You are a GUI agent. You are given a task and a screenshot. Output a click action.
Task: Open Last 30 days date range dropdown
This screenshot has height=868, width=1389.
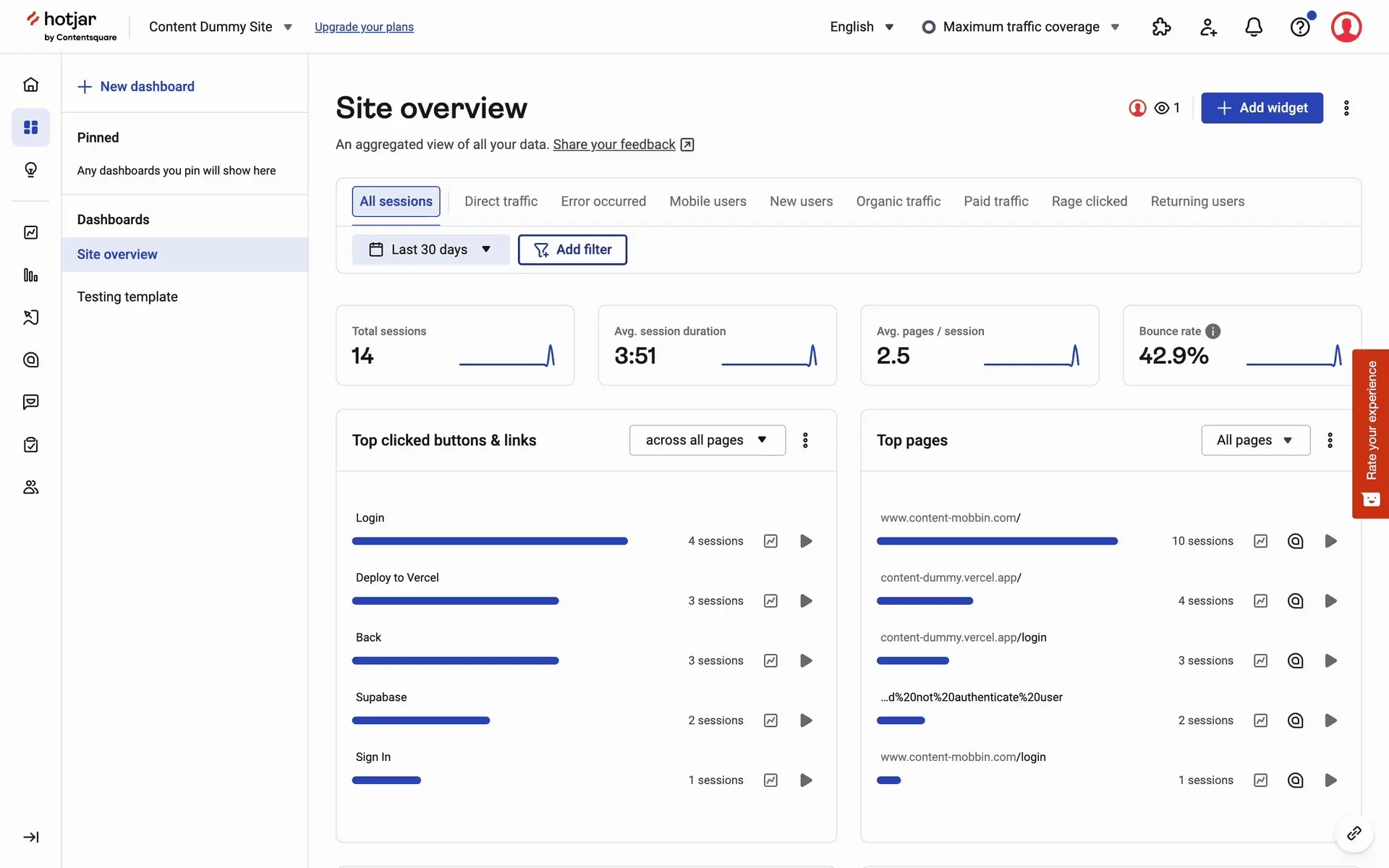coord(430,250)
